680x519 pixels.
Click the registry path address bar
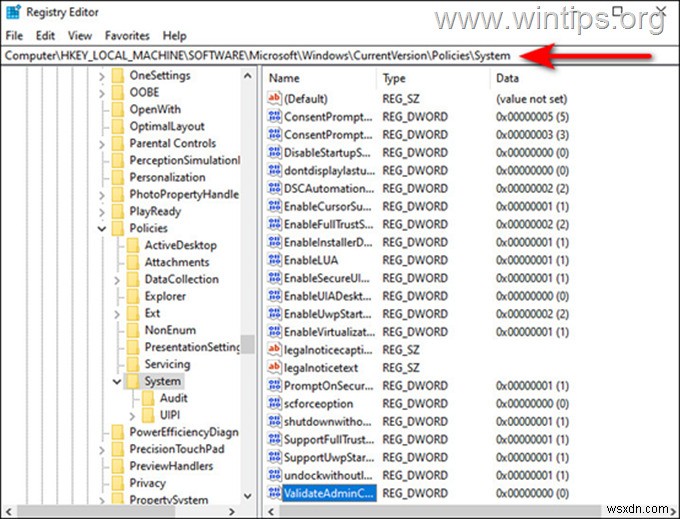coord(340,56)
